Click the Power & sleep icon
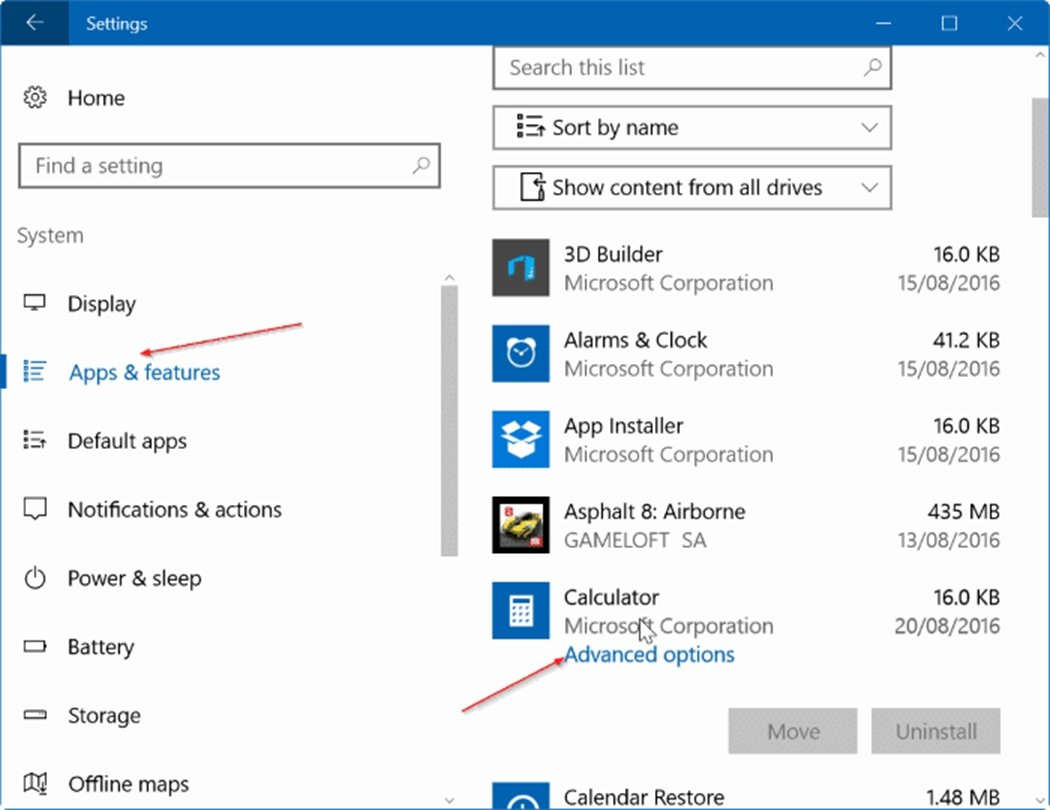This screenshot has height=810, width=1050. 36,579
